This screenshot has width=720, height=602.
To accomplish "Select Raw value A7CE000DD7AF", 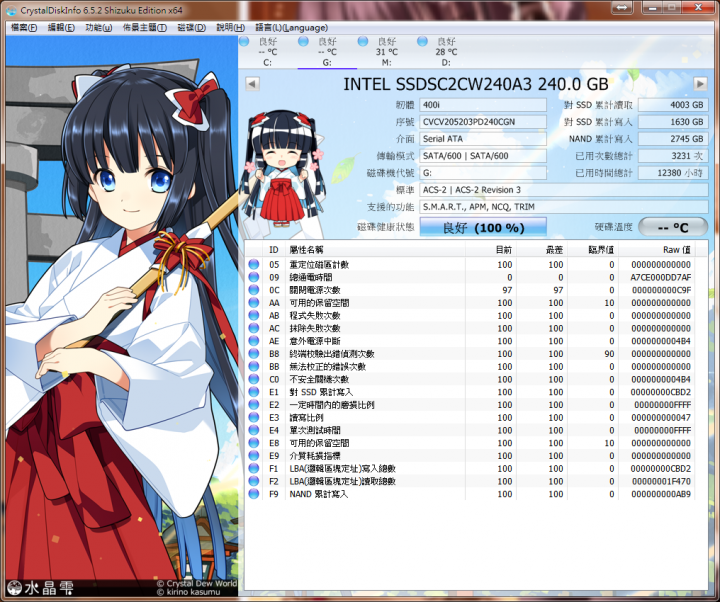I will click(661, 277).
